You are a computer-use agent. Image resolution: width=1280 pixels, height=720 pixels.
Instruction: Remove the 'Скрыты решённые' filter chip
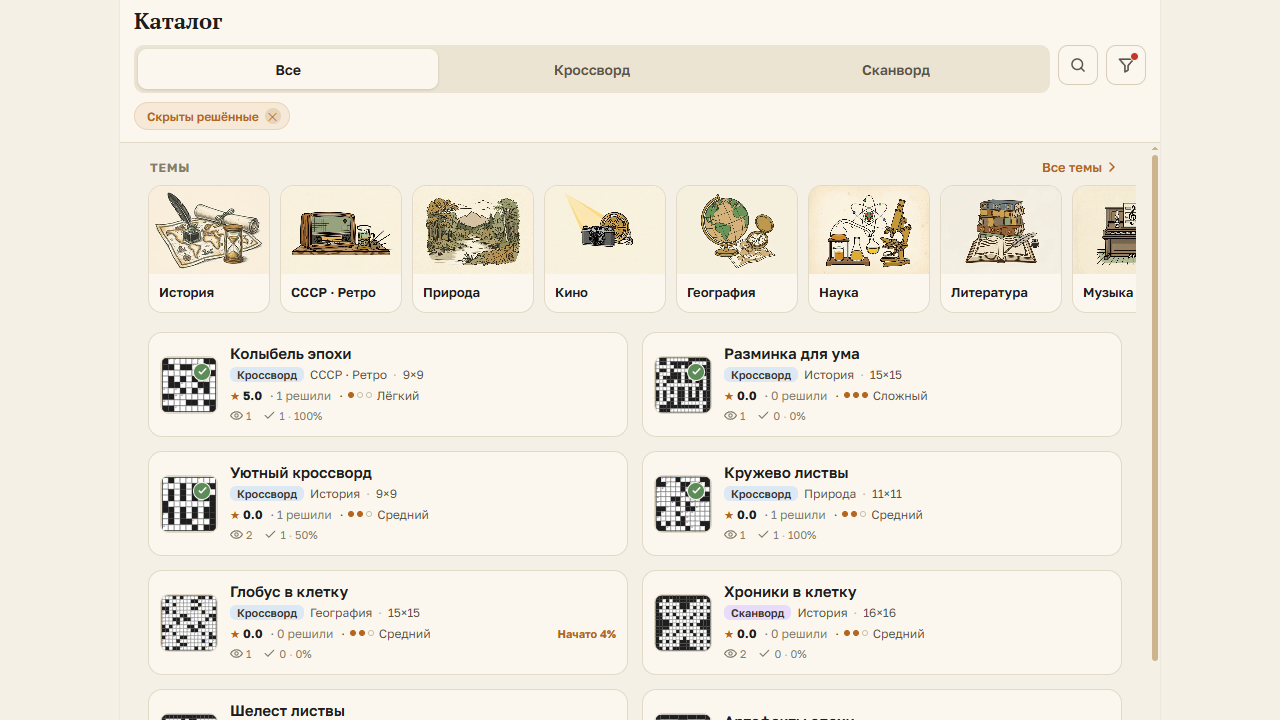pyautogui.click(x=272, y=117)
